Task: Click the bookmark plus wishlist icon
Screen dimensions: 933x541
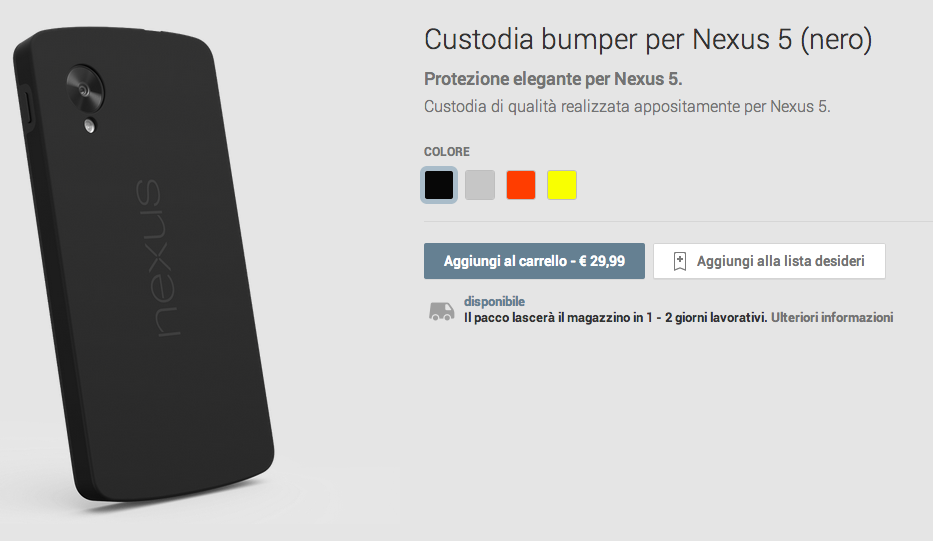Action: [x=680, y=261]
